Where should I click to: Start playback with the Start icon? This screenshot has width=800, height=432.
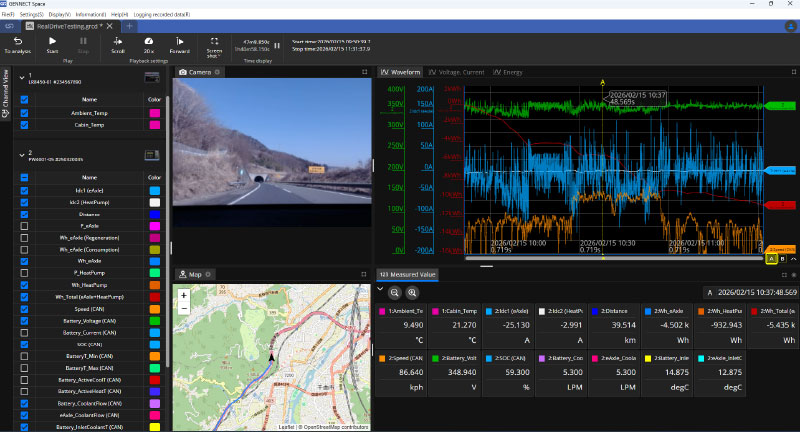(x=52, y=40)
